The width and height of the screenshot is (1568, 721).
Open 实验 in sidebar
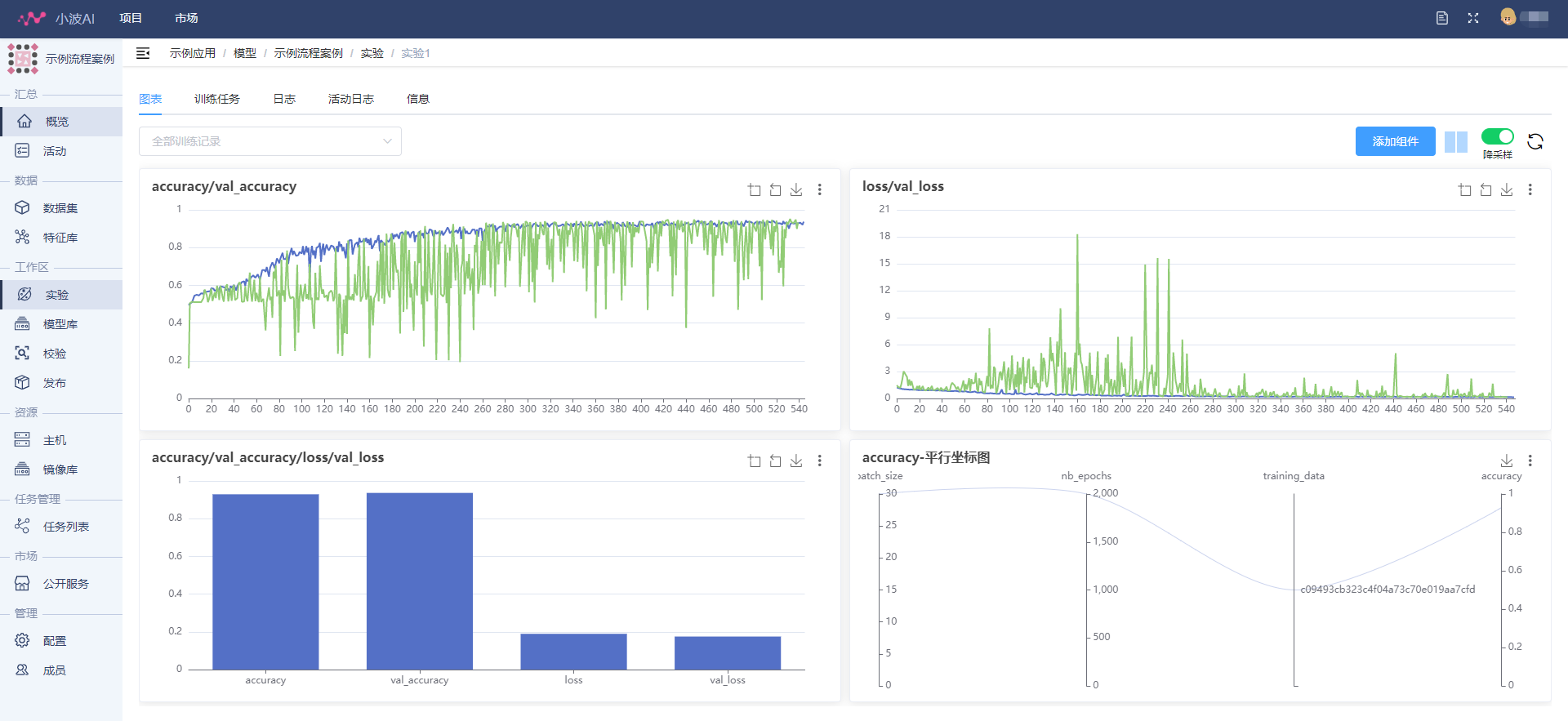pyautogui.click(x=61, y=295)
